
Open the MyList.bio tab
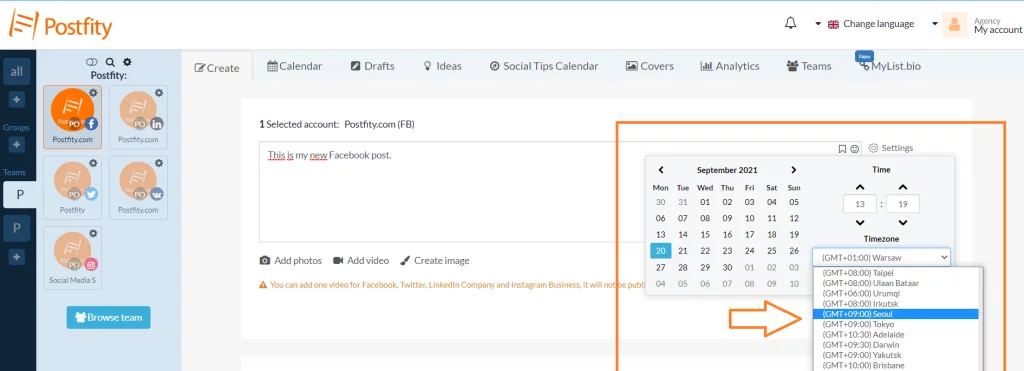[x=891, y=66]
